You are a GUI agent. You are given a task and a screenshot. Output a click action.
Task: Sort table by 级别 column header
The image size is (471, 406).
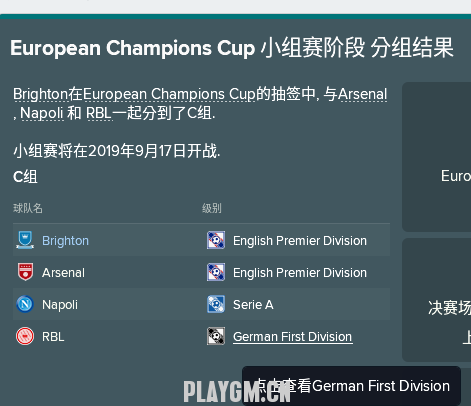click(212, 208)
